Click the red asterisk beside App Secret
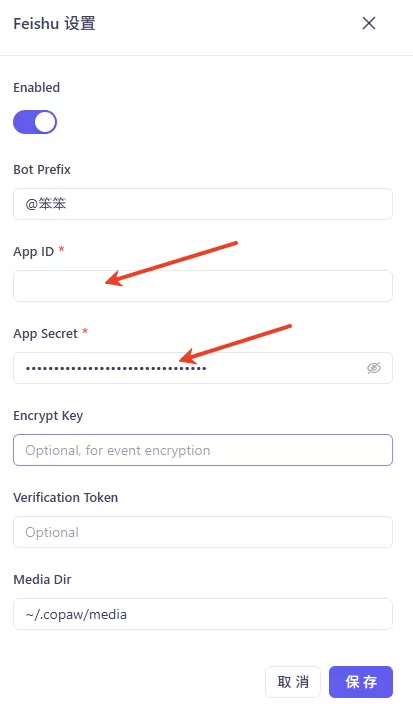This screenshot has width=413, height=727. click(85, 332)
